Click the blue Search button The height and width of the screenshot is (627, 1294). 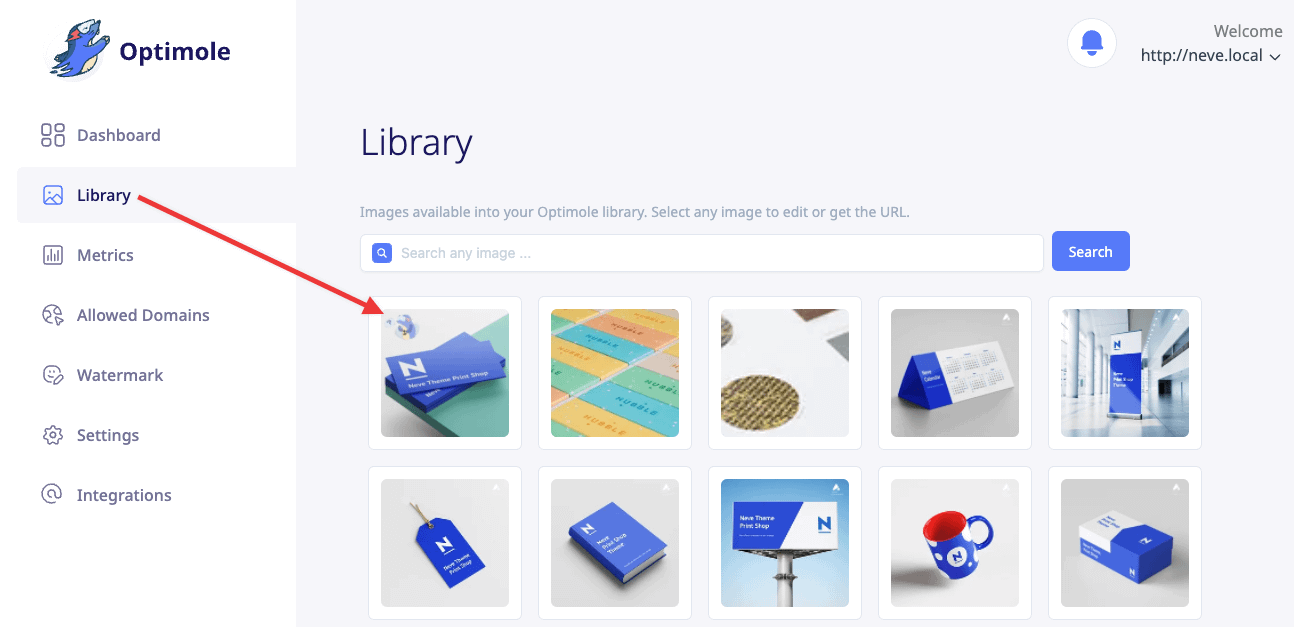1090,252
